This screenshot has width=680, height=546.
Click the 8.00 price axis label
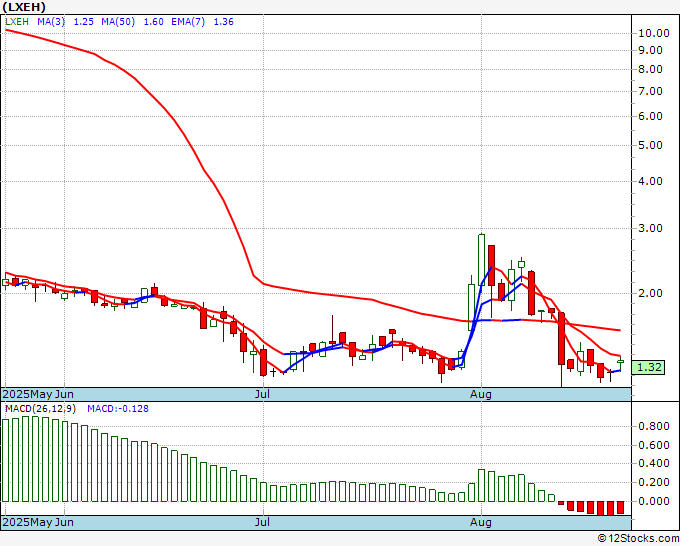[651, 69]
